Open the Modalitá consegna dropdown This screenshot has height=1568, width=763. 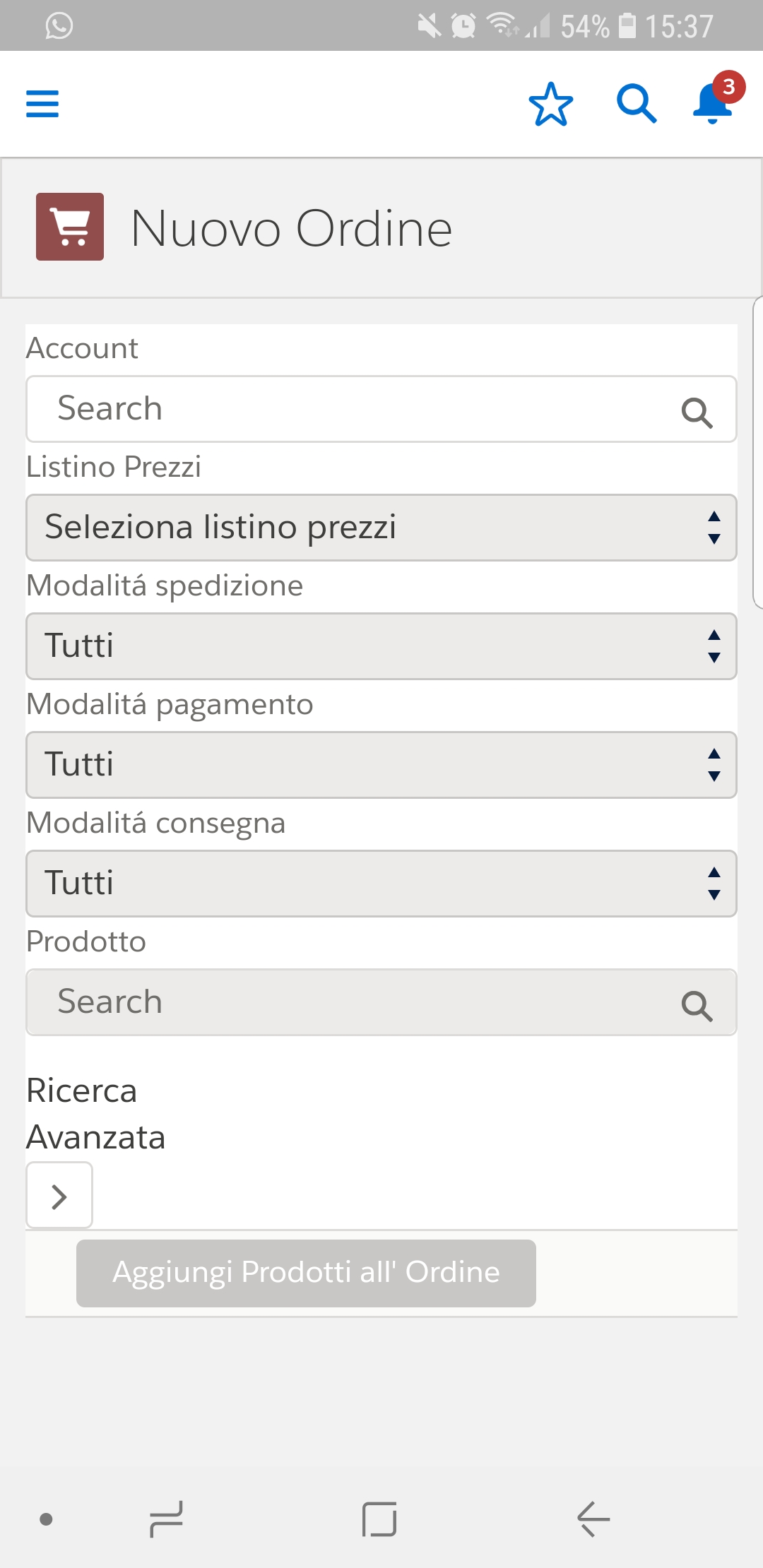click(381, 884)
